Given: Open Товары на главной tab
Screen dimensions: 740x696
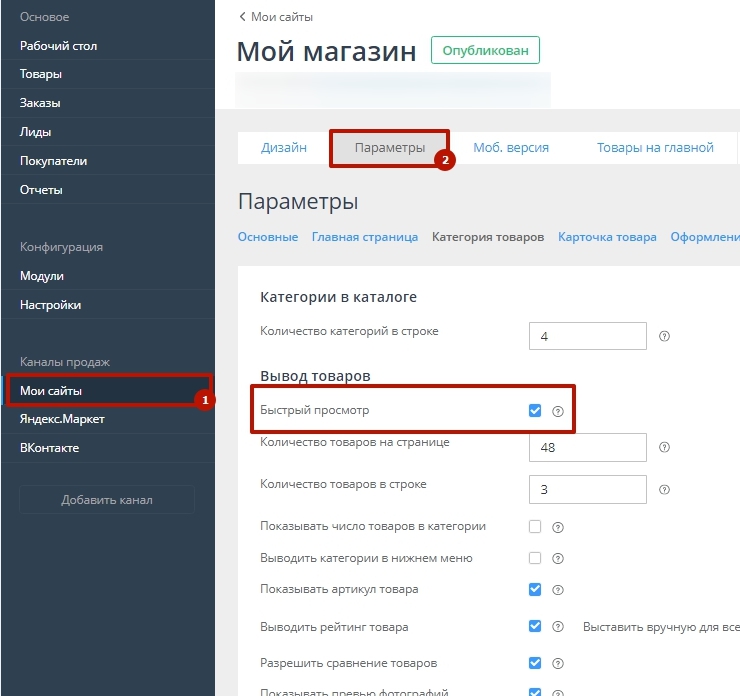Looking at the screenshot, I should coord(655,148).
